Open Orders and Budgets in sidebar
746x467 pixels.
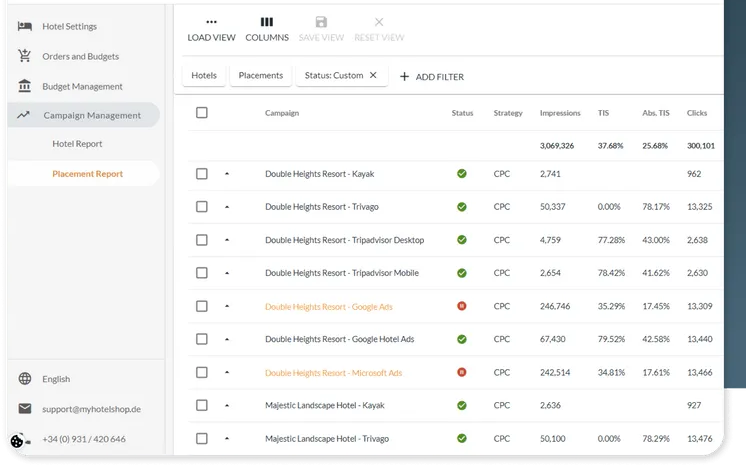click(80, 56)
